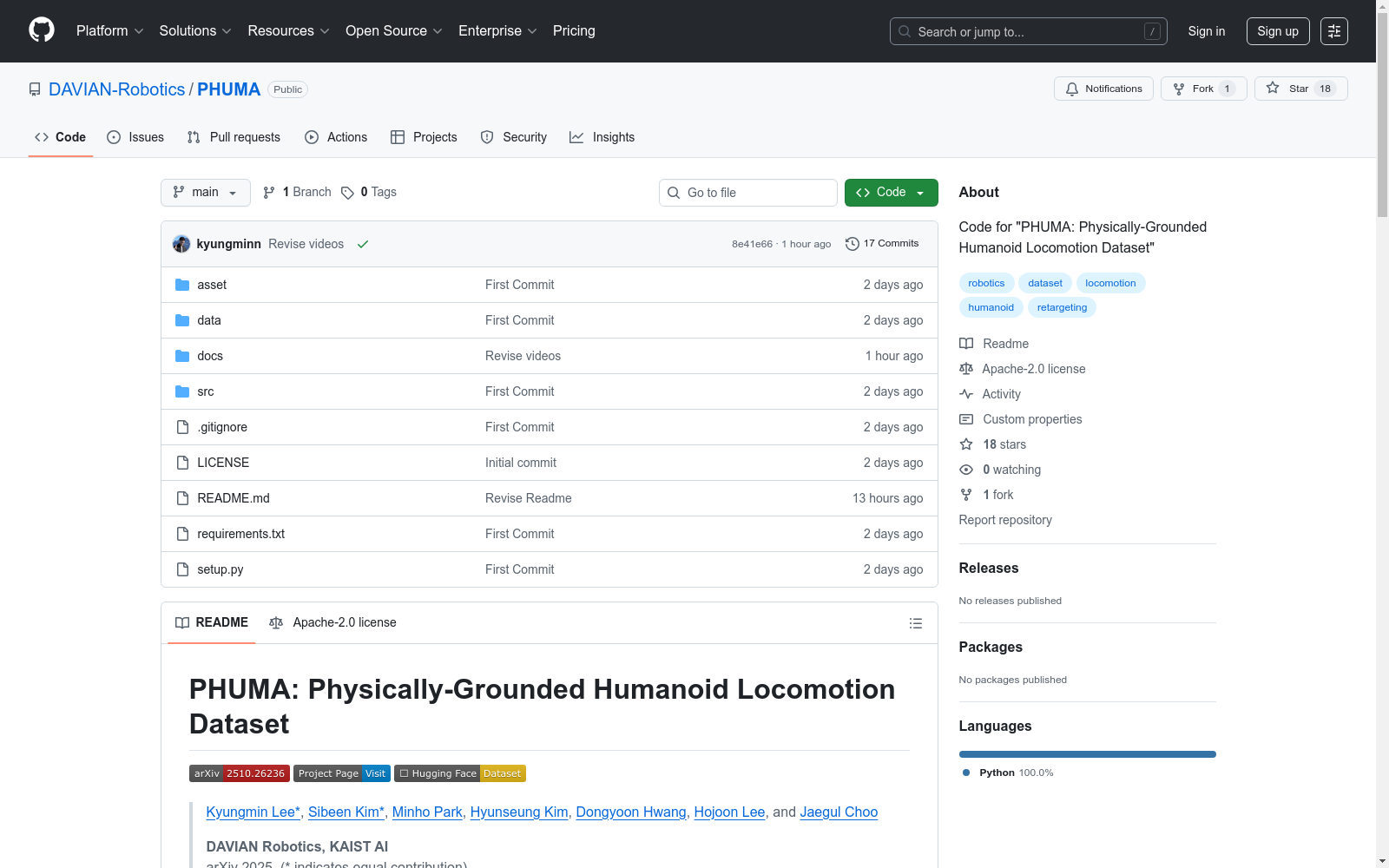Open the 8e41e66 commit hash link

[x=752, y=244]
